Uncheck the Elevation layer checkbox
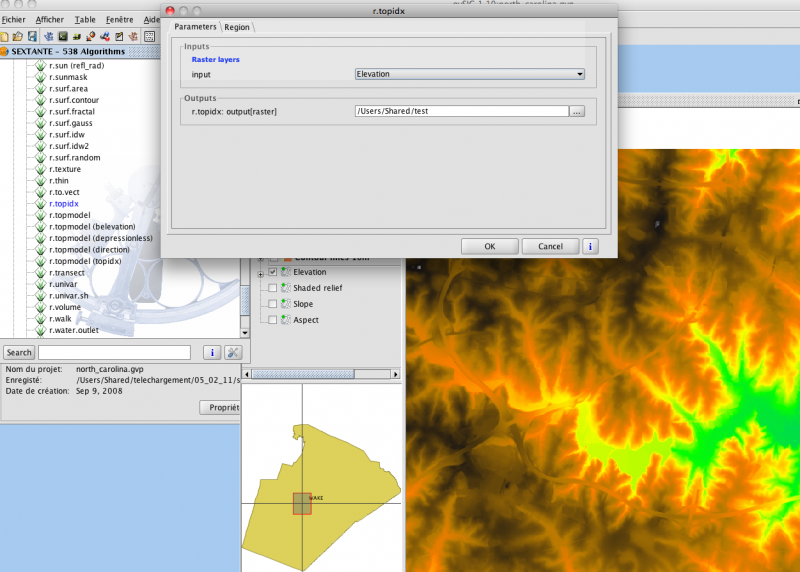Image resolution: width=800 pixels, height=572 pixels. [x=273, y=272]
